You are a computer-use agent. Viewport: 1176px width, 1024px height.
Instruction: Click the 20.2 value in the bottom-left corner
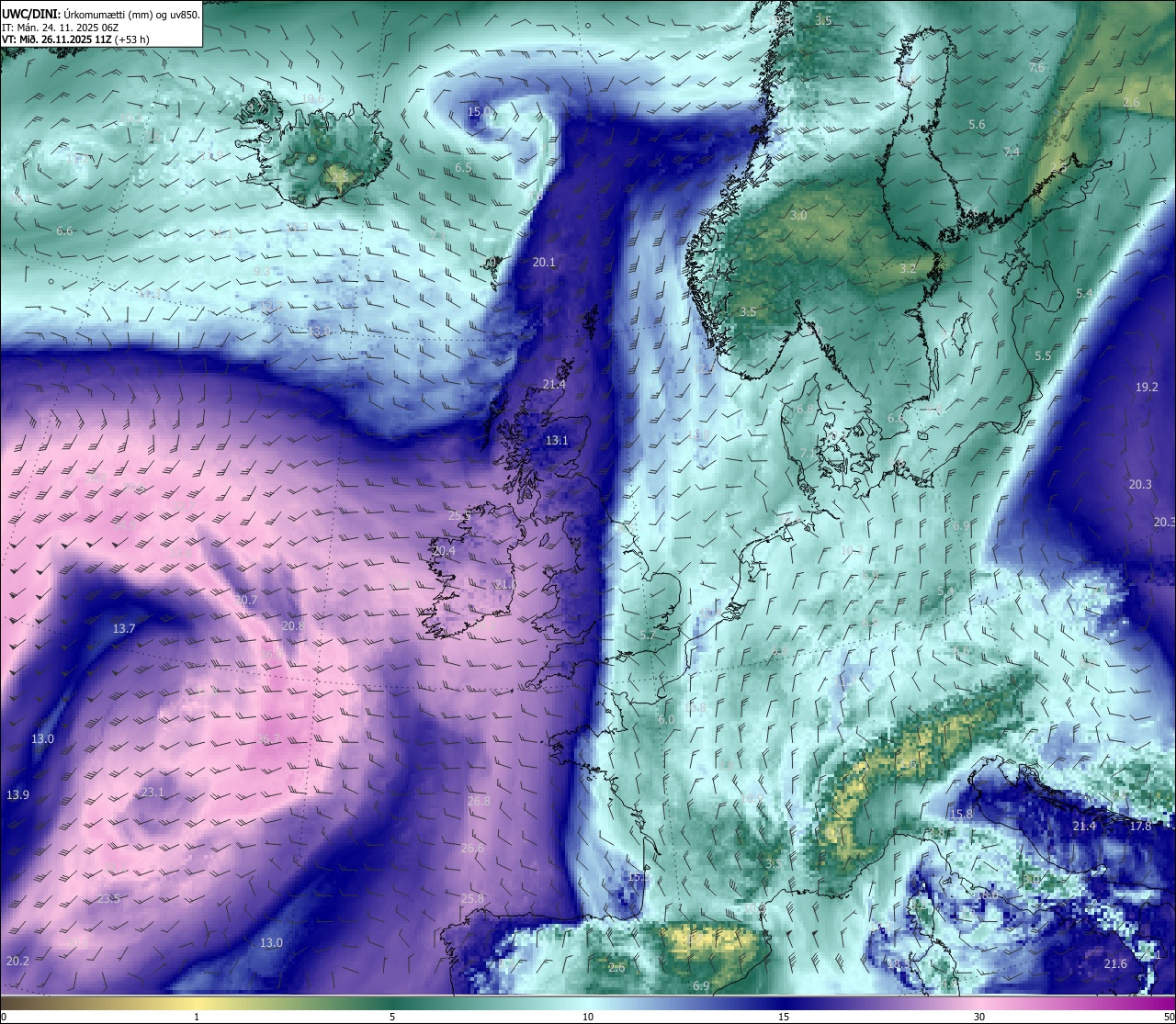click(x=17, y=962)
